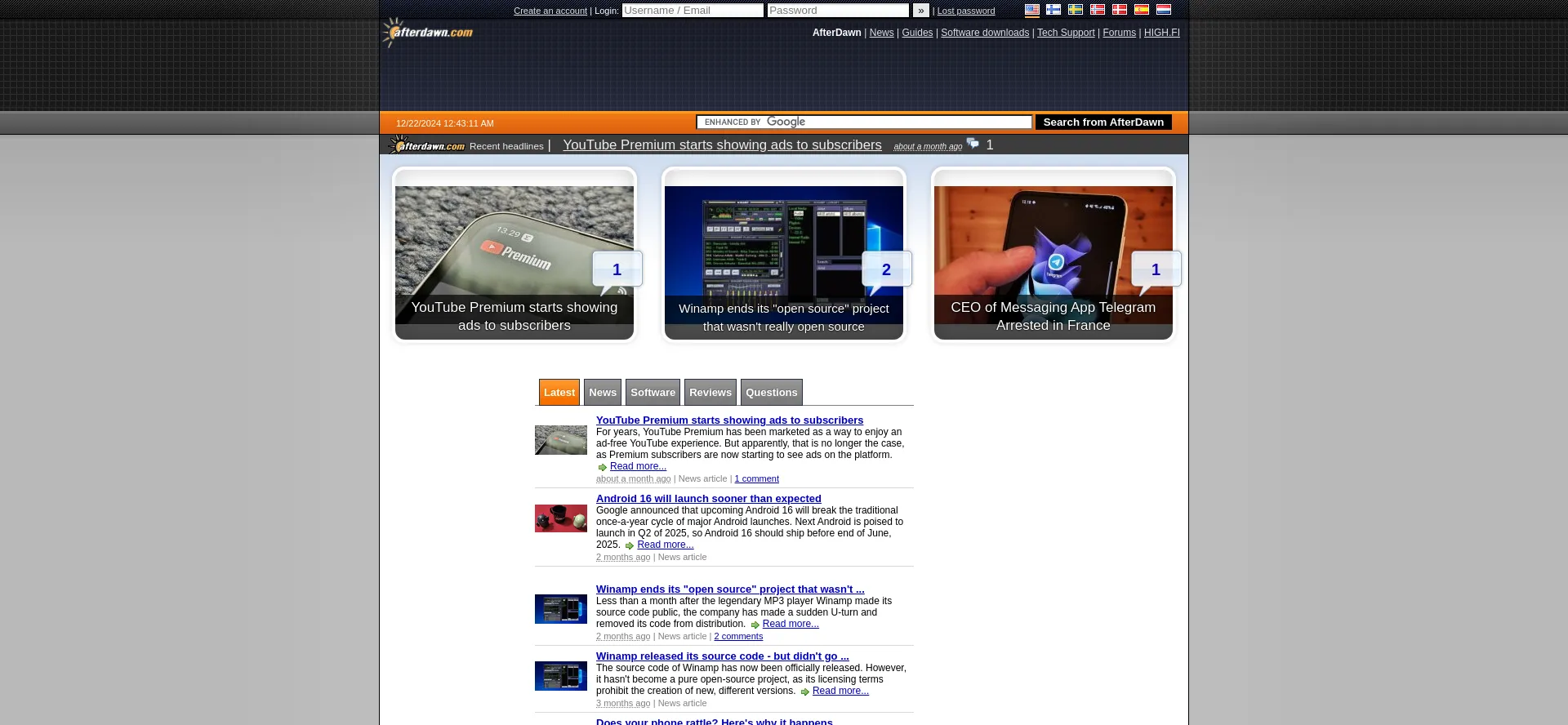This screenshot has width=1568, height=725.
Task: Click small thumbnail beside YouTube Premium list article
Action: click(561, 440)
